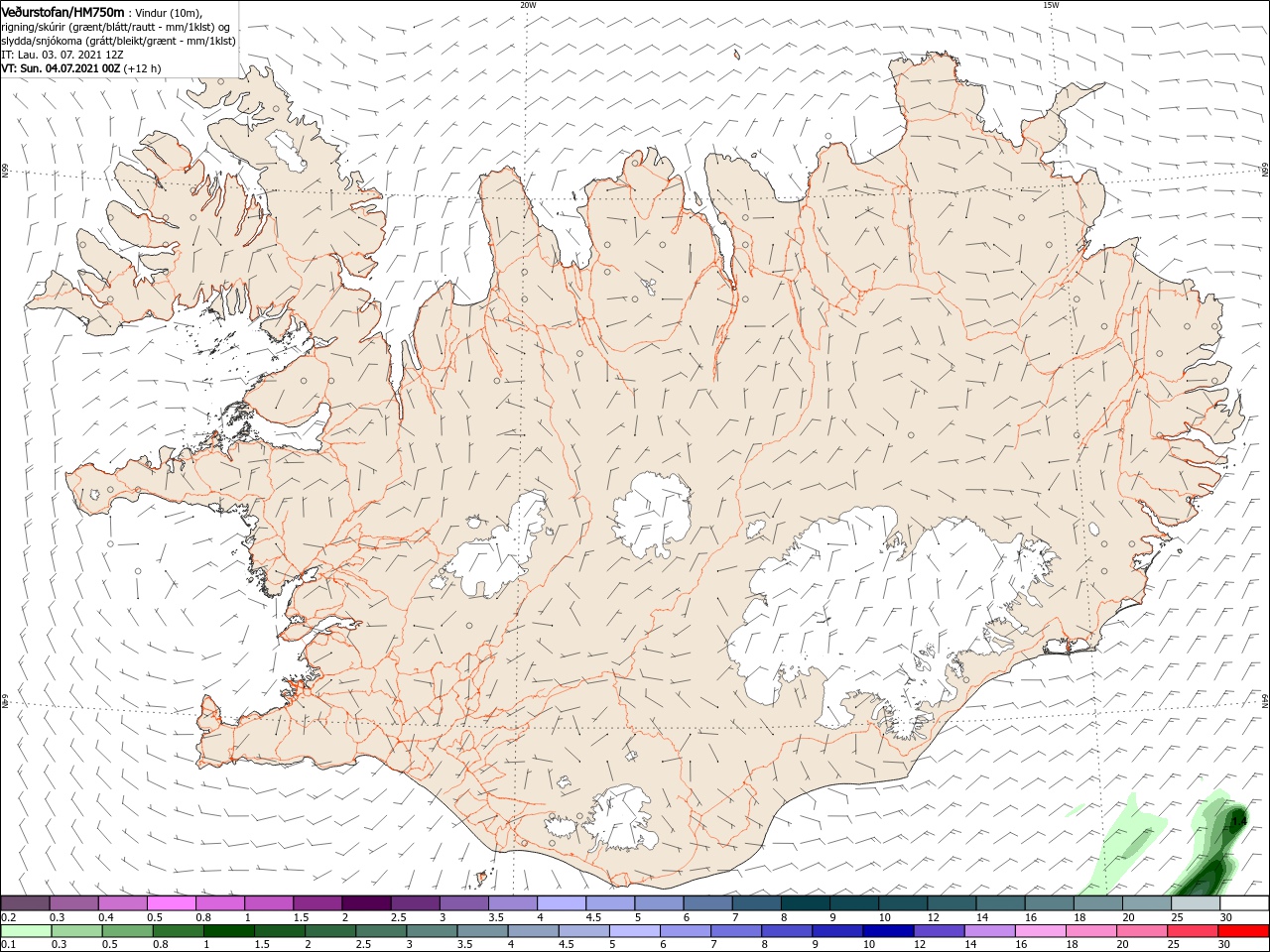Click the 'slydda/snjókoma' legend description line
This screenshot has height=952, width=1270.
(x=118, y=41)
